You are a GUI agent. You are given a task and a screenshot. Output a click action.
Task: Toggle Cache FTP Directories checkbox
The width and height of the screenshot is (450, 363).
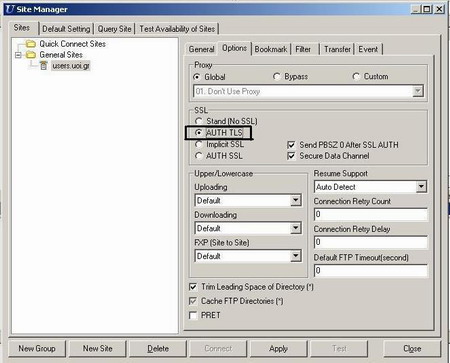pyautogui.click(x=193, y=301)
